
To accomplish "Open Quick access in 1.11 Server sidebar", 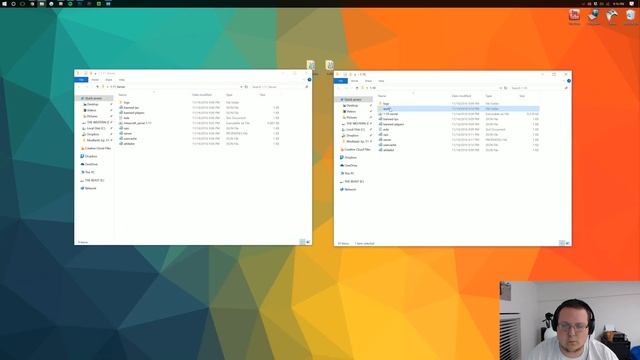I will pyautogui.click(x=94, y=98).
